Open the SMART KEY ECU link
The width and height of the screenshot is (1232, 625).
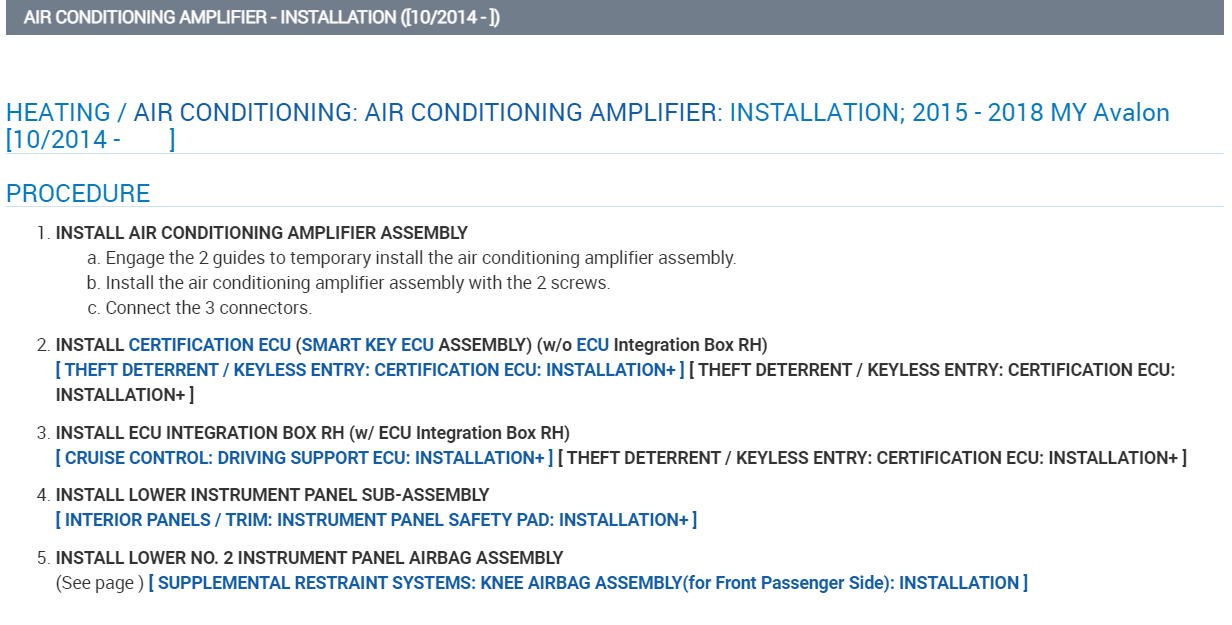click(368, 345)
